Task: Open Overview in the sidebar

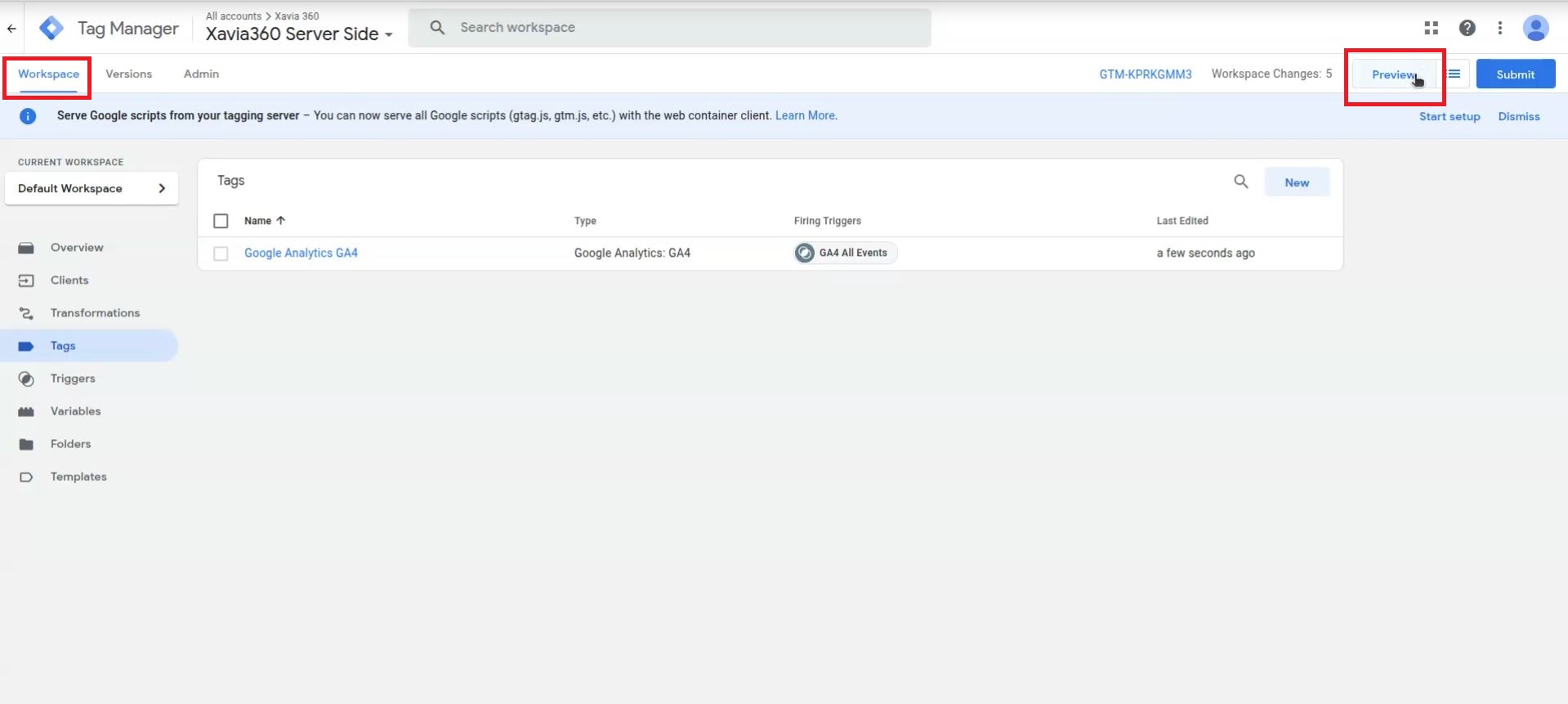Action: click(x=77, y=247)
